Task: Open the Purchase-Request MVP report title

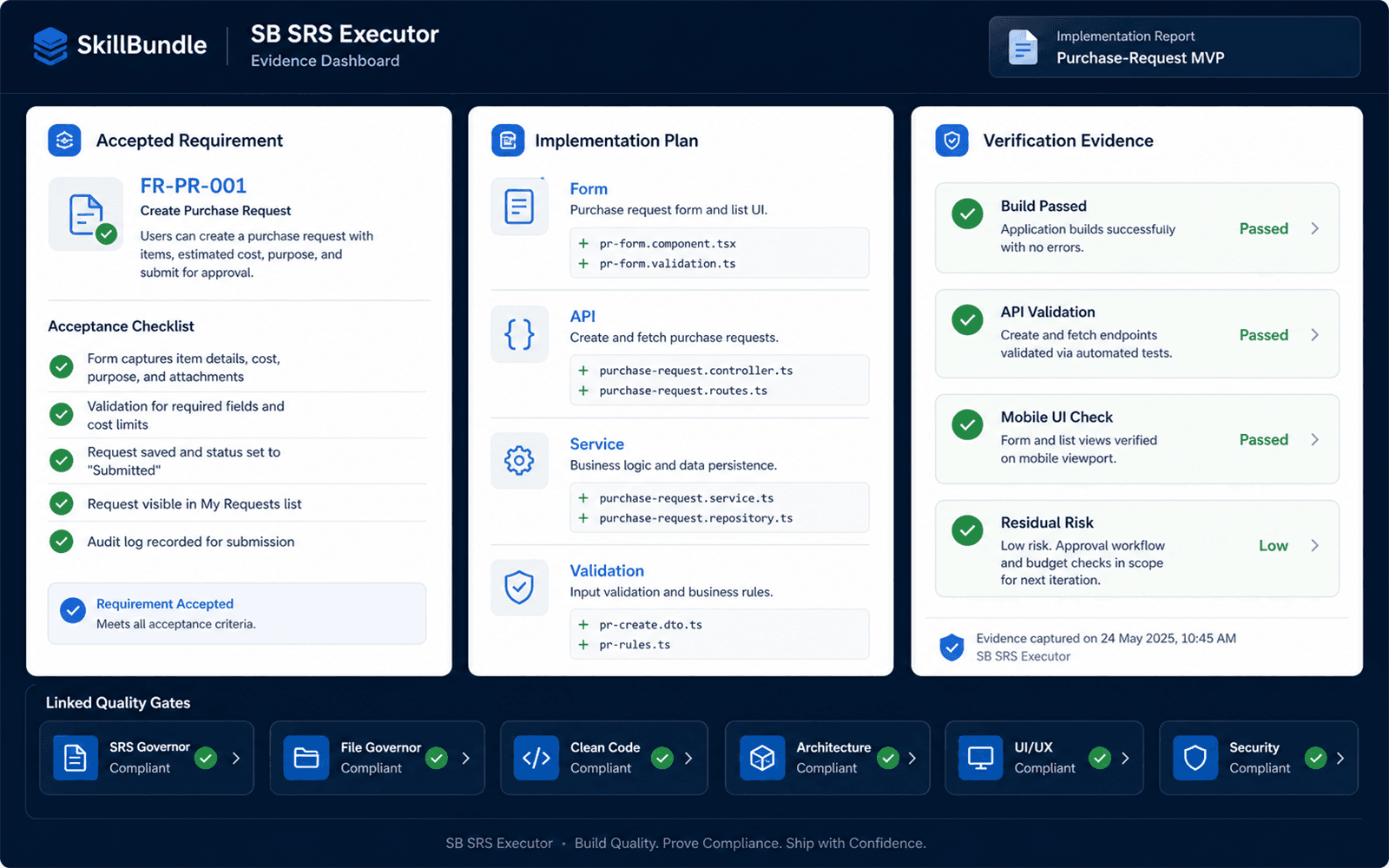Action: (1141, 58)
